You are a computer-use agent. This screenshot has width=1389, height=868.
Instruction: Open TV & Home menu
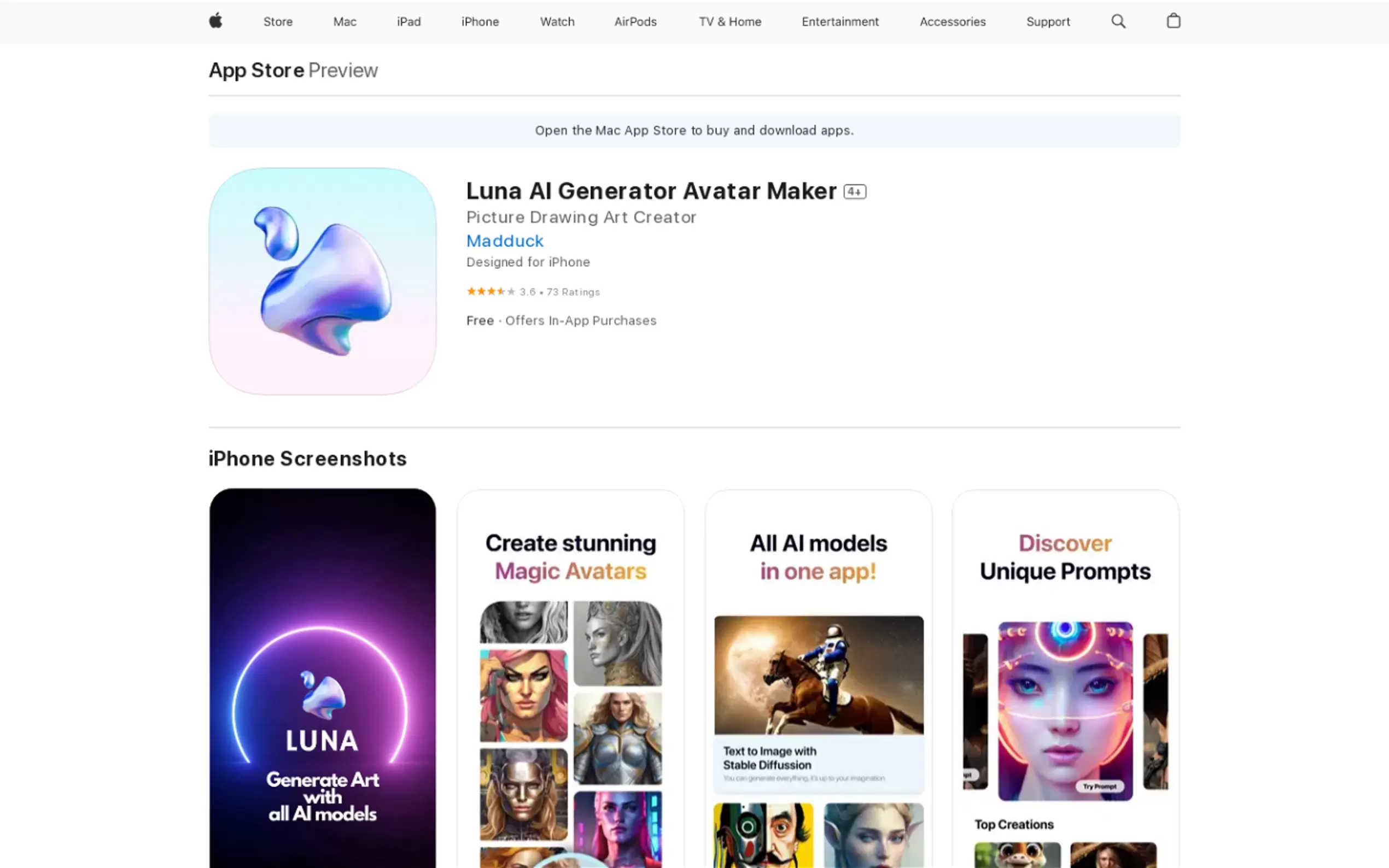tap(730, 22)
